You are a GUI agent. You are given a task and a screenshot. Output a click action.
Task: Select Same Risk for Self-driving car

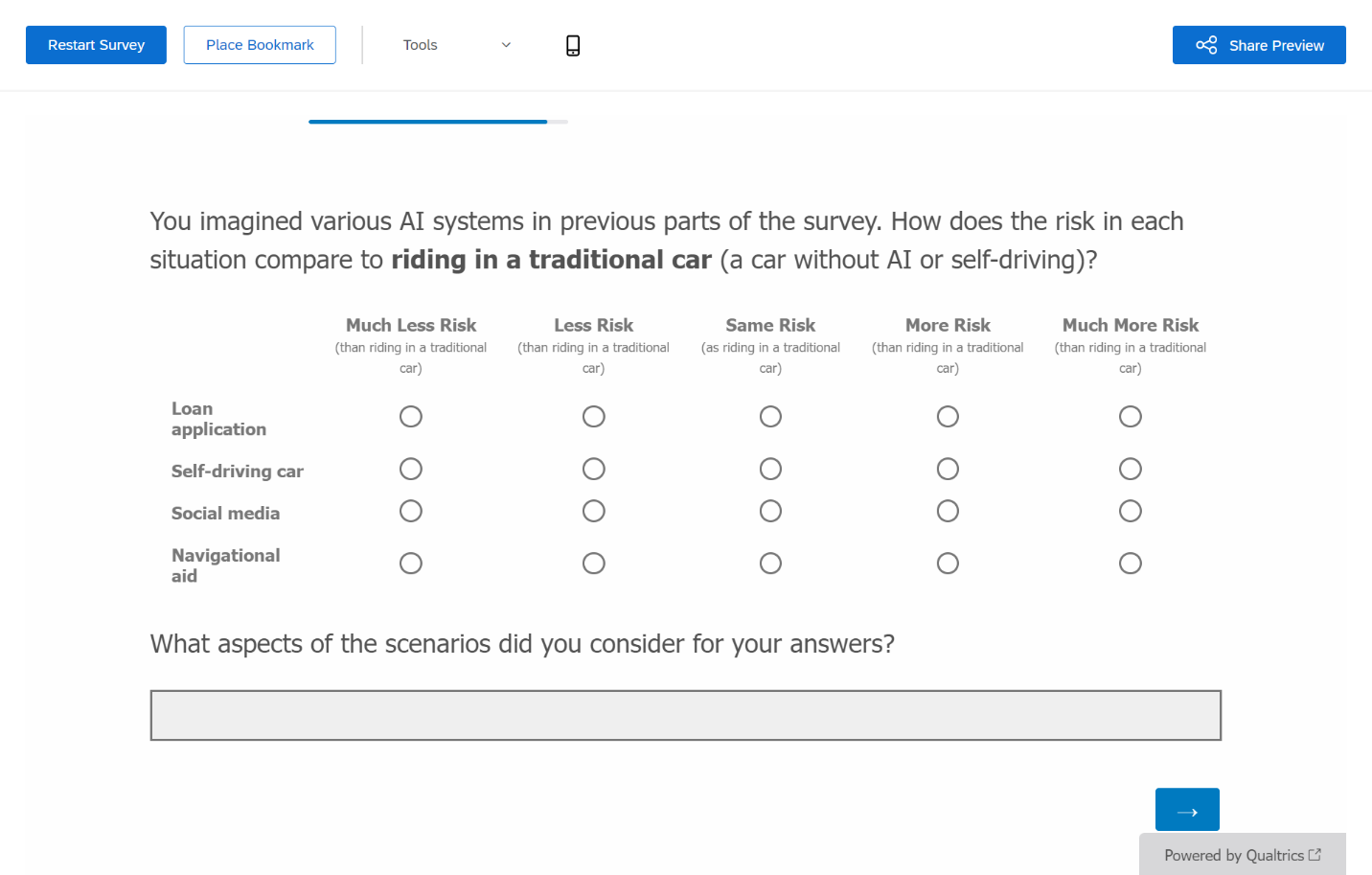click(770, 469)
